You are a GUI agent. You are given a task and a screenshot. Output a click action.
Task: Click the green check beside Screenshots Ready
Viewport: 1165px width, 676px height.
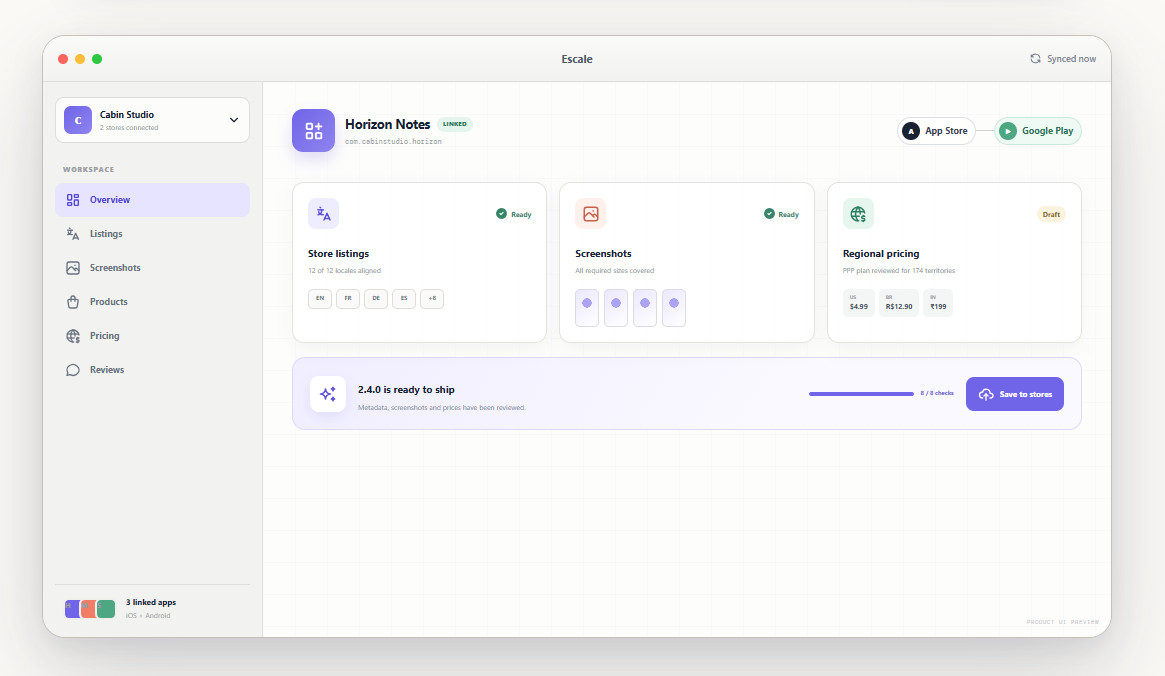click(x=769, y=214)
